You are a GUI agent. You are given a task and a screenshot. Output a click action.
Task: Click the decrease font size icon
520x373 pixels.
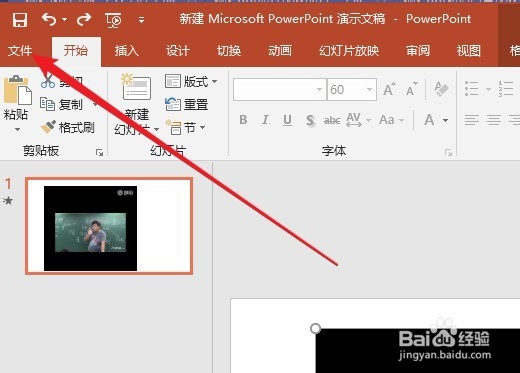point(412,89)
